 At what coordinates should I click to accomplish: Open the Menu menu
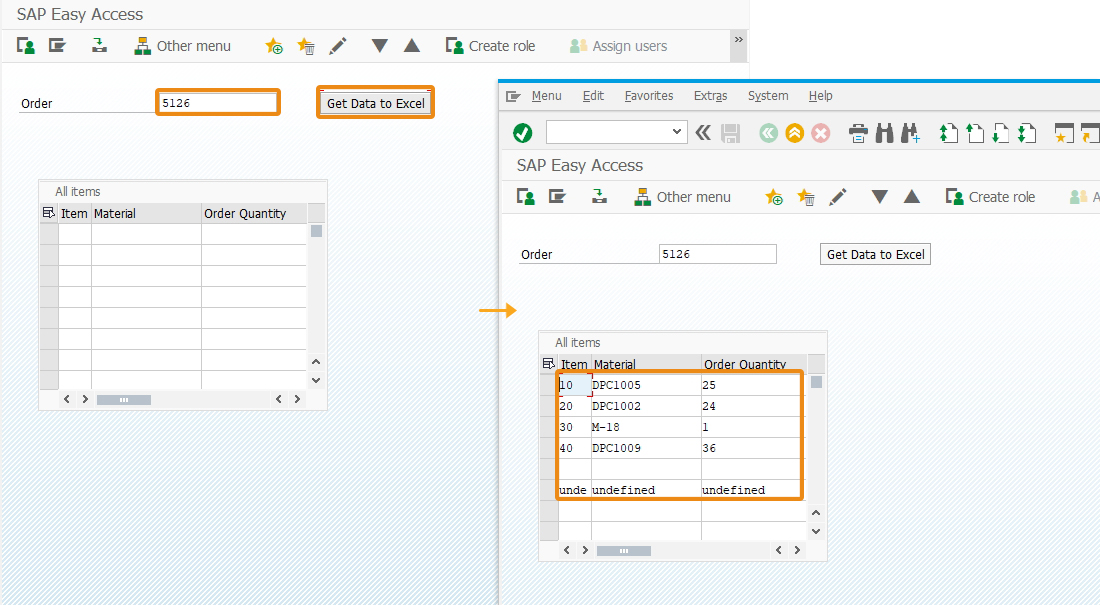click(546, 95)
